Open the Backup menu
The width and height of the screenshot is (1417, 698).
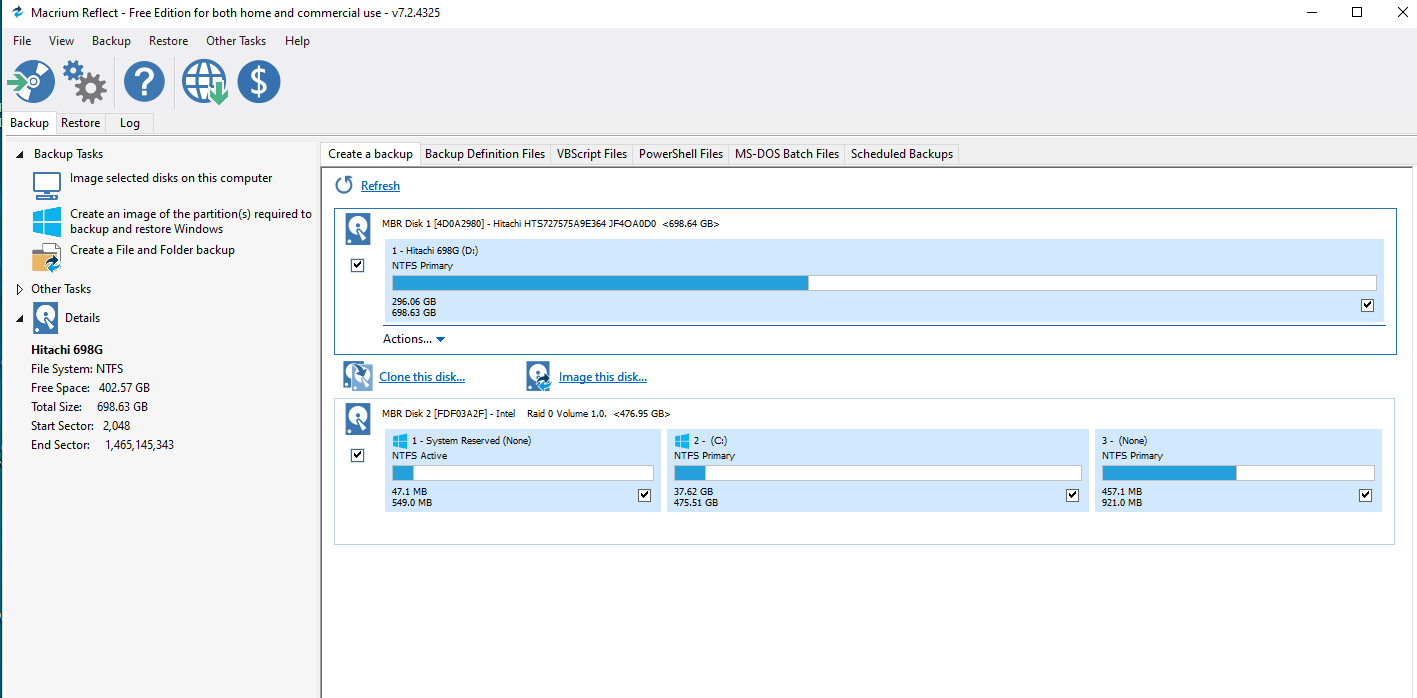(111, 41)
